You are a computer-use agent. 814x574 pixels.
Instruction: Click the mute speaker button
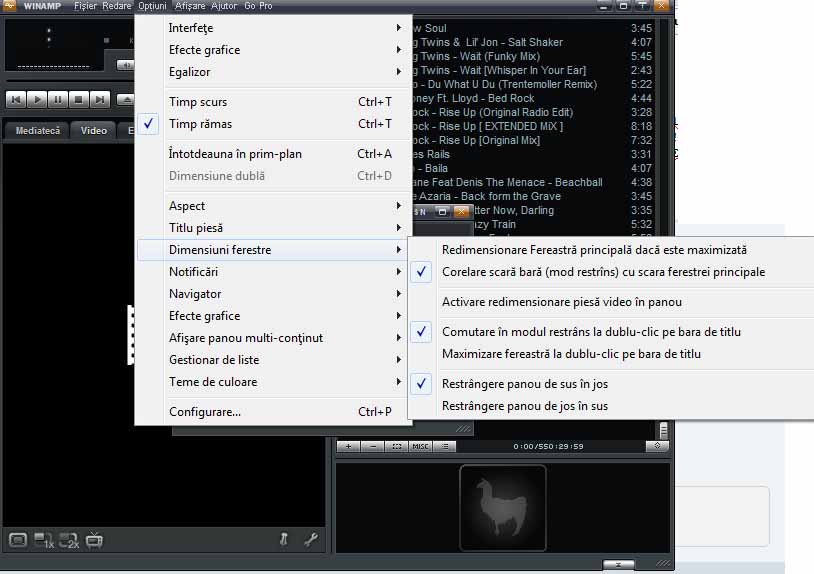[x=126, y=65]
